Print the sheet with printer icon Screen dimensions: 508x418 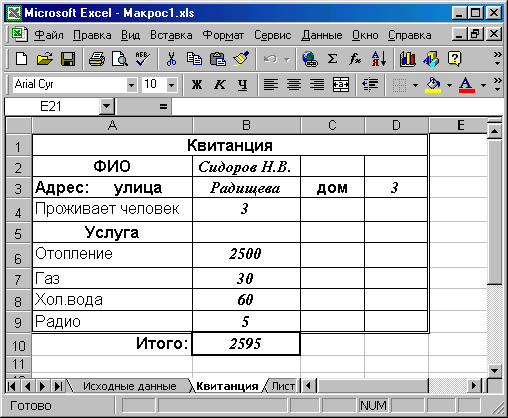pos(97,59)
